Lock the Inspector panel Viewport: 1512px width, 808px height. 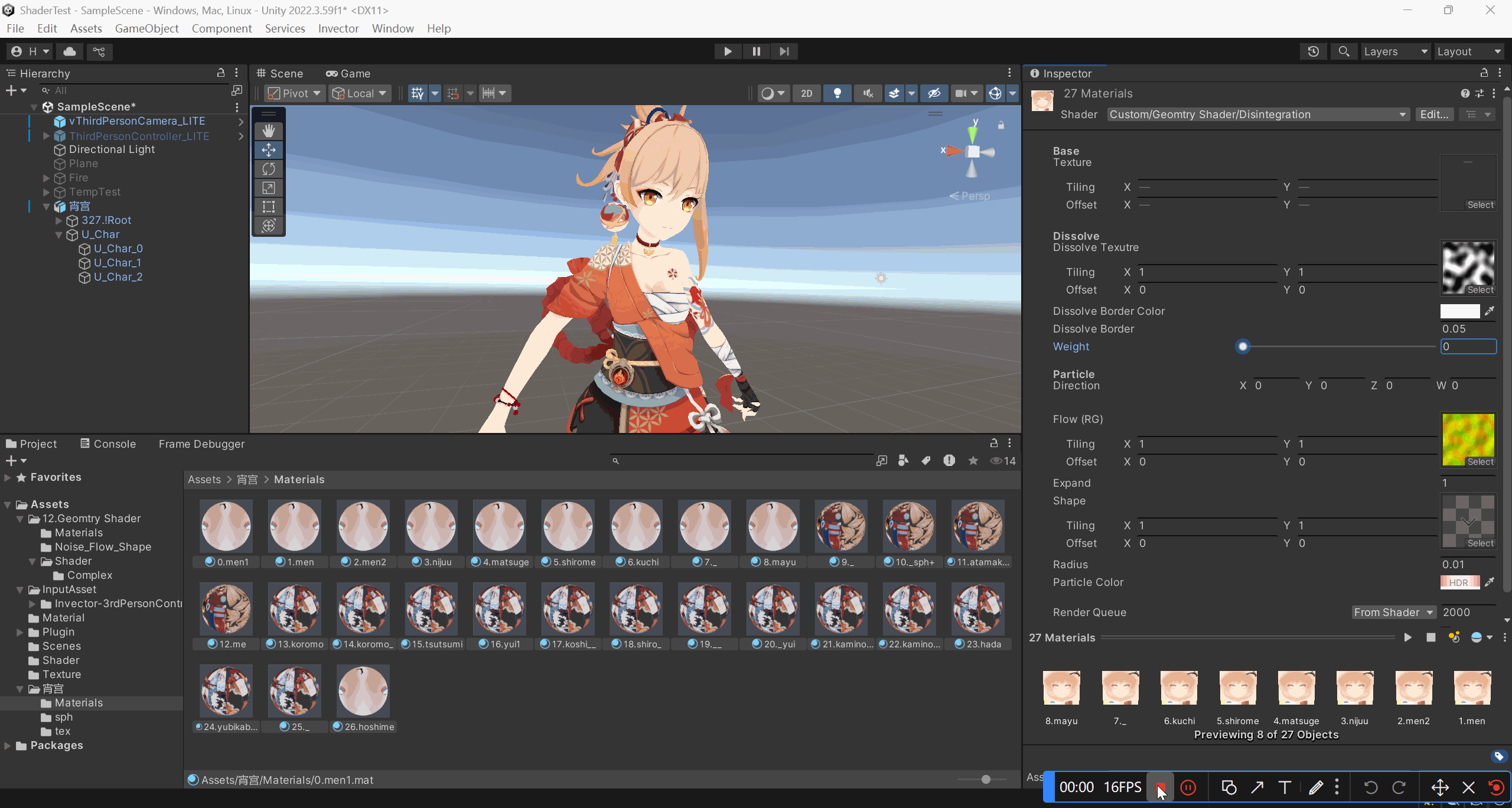(1484, 73)
